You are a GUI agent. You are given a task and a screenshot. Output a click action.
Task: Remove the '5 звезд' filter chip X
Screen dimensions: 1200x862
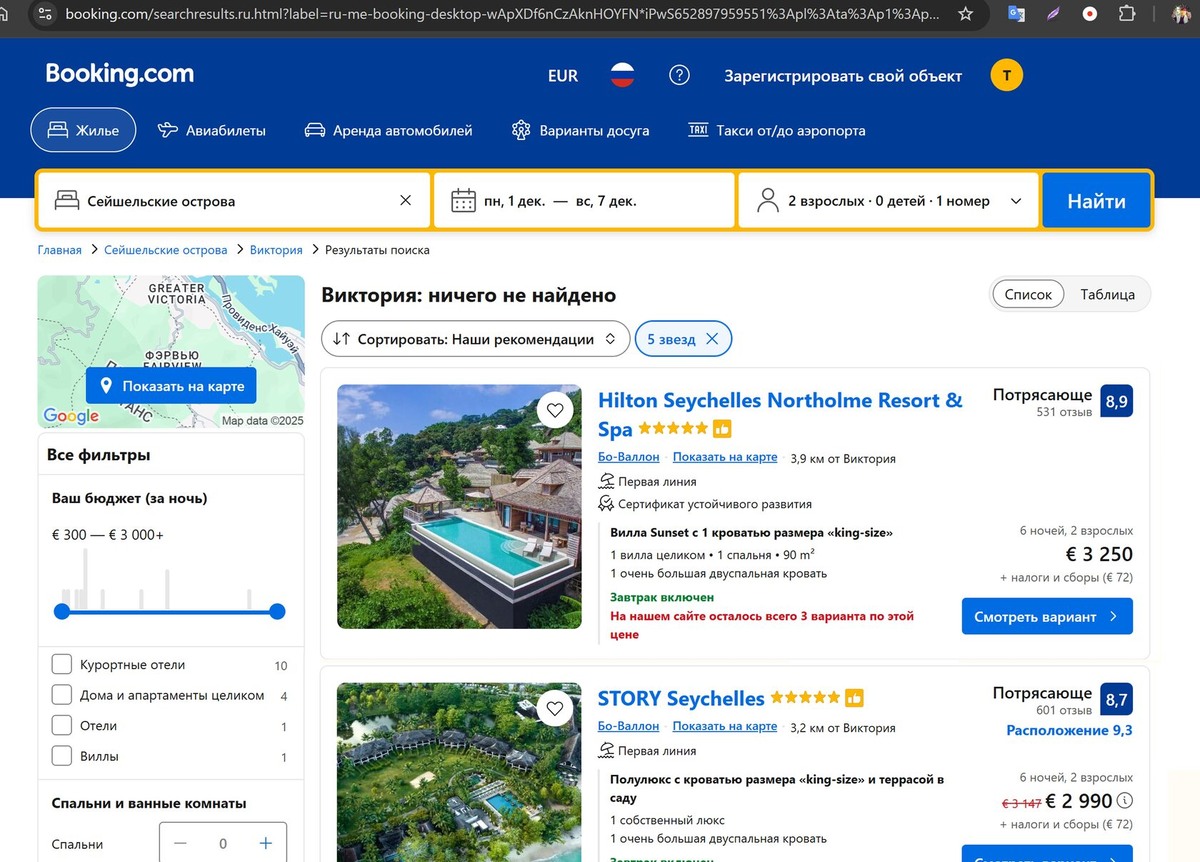pos(712,339)
